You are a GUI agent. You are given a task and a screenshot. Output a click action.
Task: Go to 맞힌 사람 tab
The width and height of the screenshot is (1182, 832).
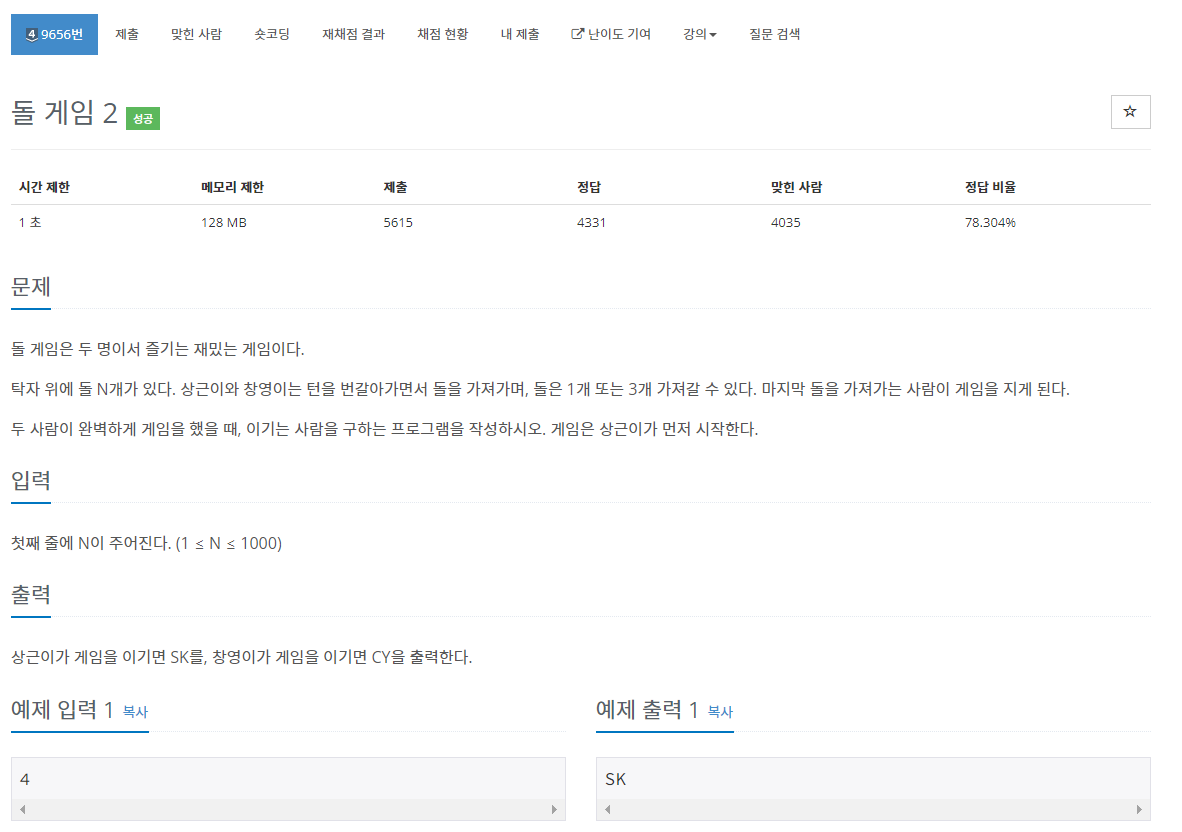pyautogui.click(x=196, y=34)
